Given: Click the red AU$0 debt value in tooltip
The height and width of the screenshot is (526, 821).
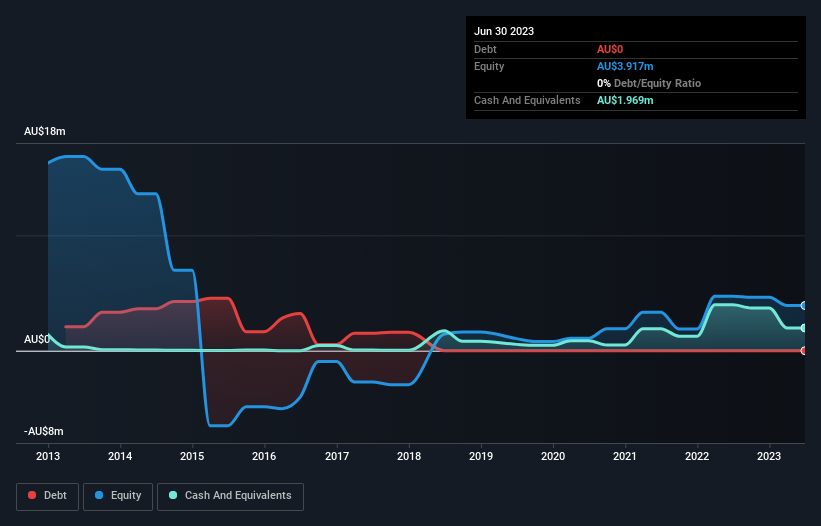Looking at the screenshot, I should tap(610, 49).
